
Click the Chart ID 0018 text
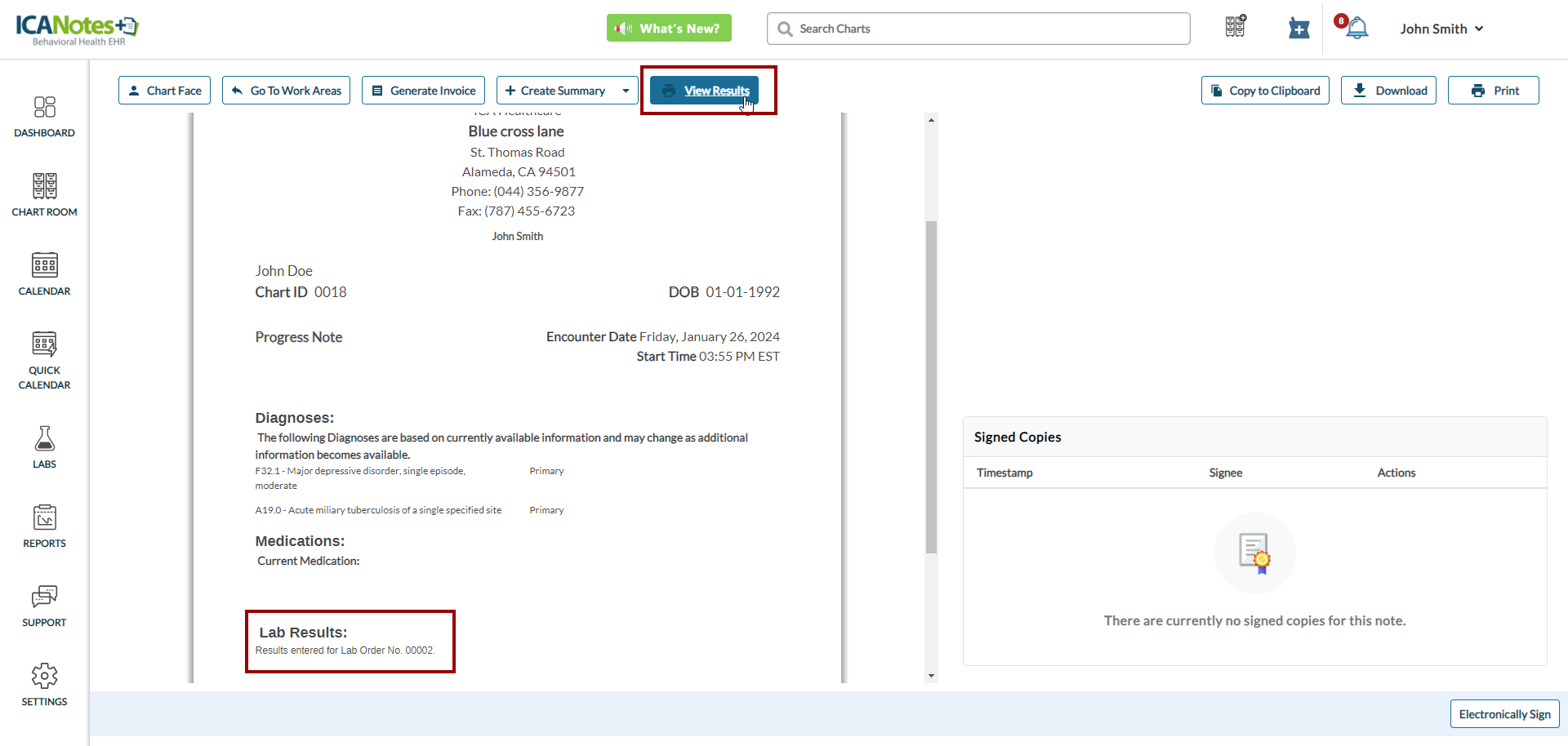(301, 292)
